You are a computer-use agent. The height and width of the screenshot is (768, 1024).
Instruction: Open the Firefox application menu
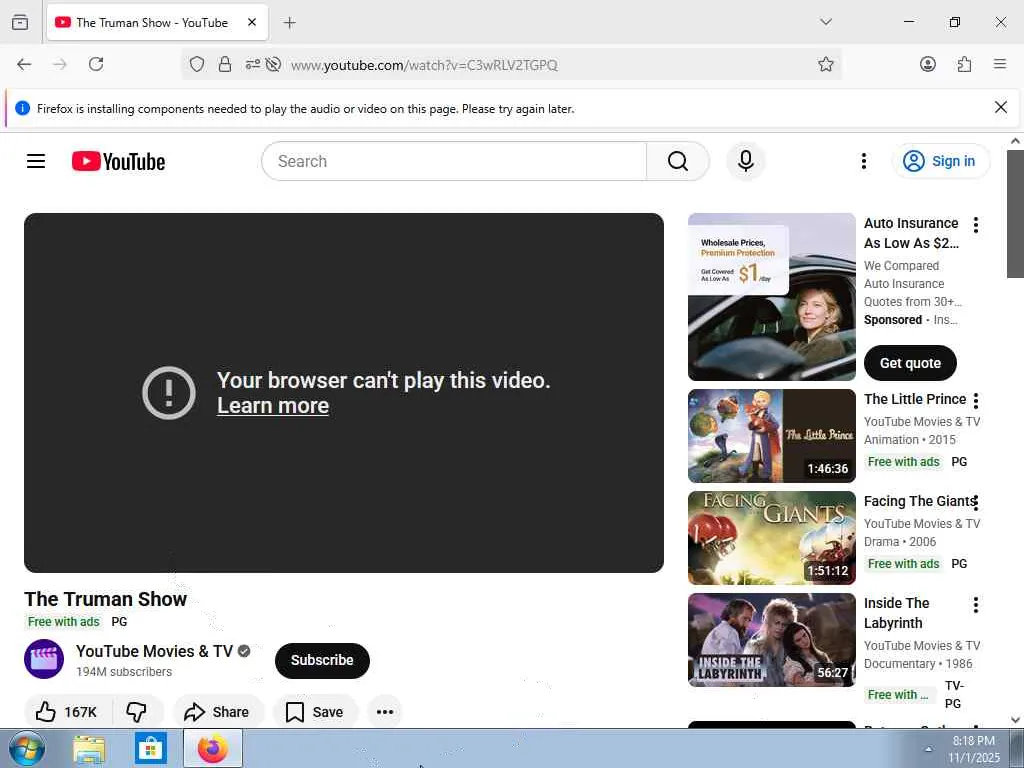[1000, 64]
